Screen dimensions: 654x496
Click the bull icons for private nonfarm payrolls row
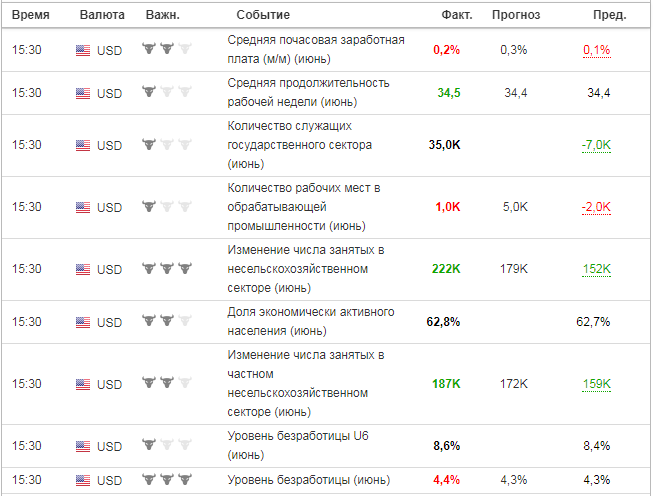point(167,382)
